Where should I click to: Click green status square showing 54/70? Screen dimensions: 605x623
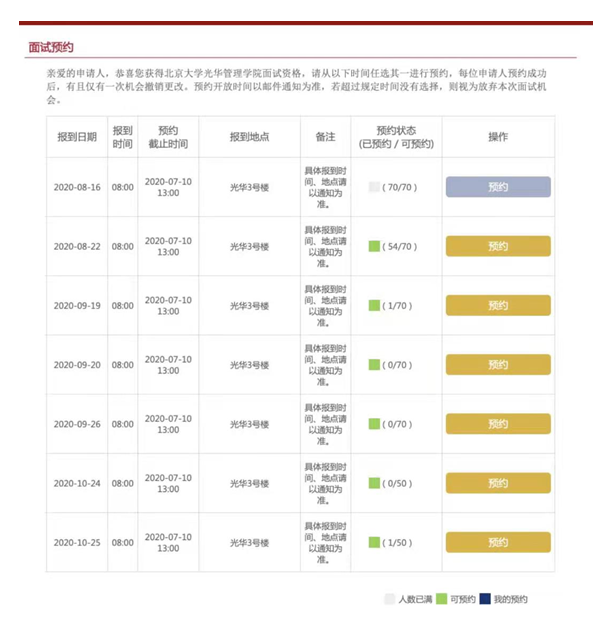[x=374, y=246]
